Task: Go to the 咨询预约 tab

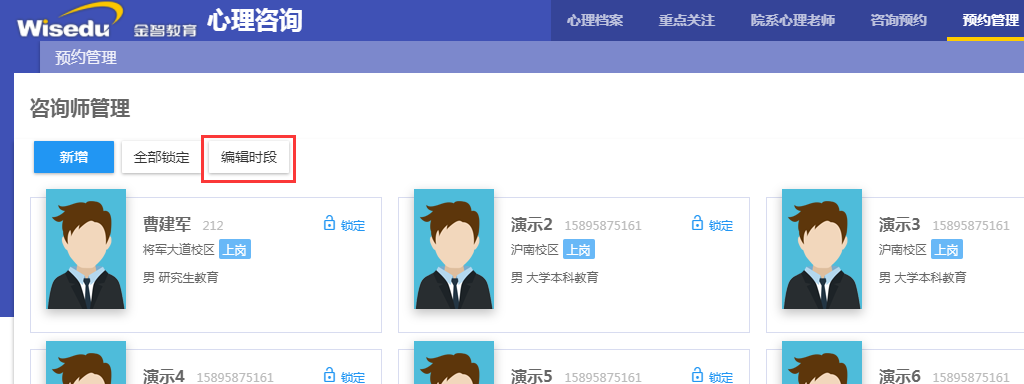Action: tap(899, 20)
